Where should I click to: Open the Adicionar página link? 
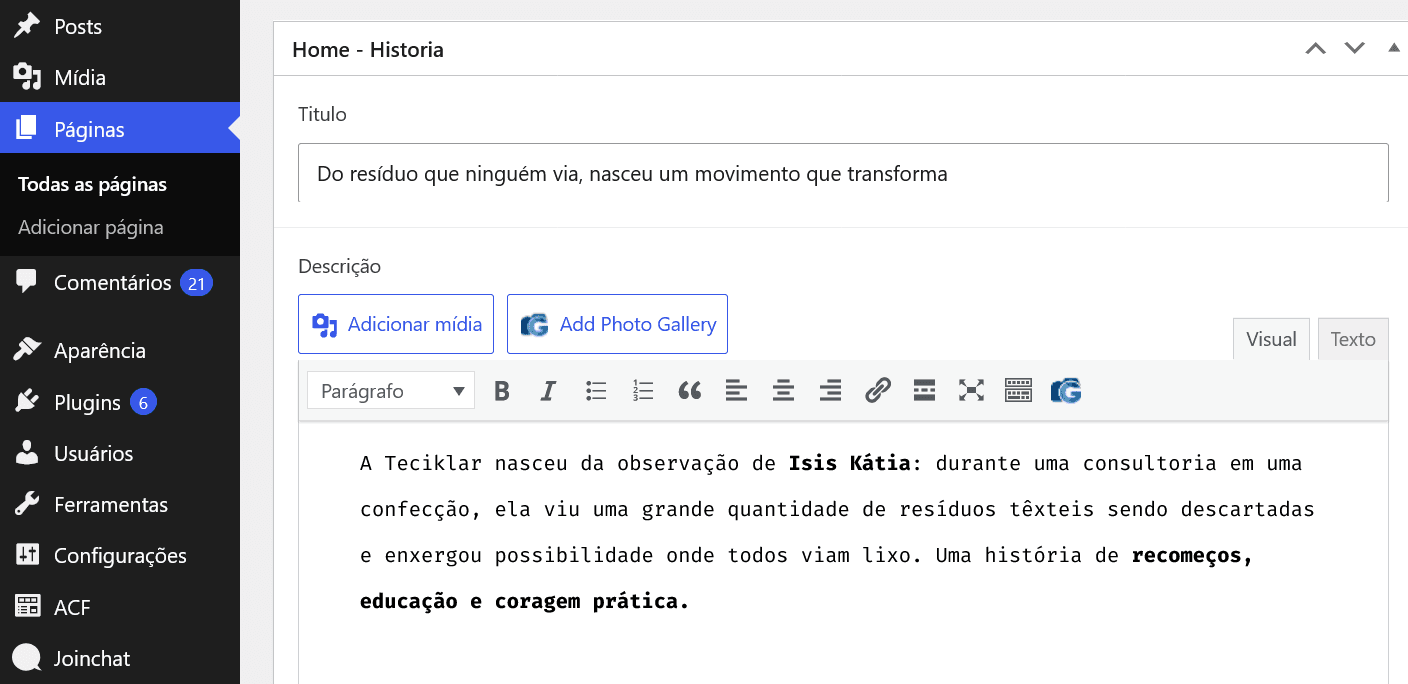pyautogui.click(x=91, y=227)
